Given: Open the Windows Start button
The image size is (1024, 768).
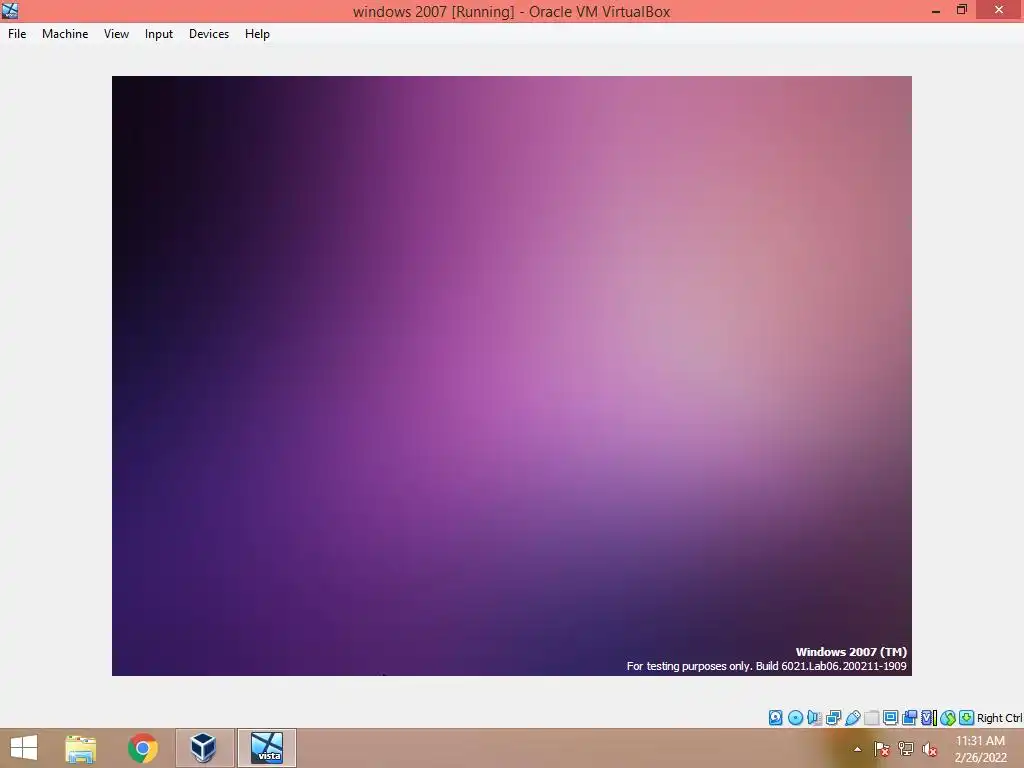Looking at the screenshot, I should (x=24, y=748).
